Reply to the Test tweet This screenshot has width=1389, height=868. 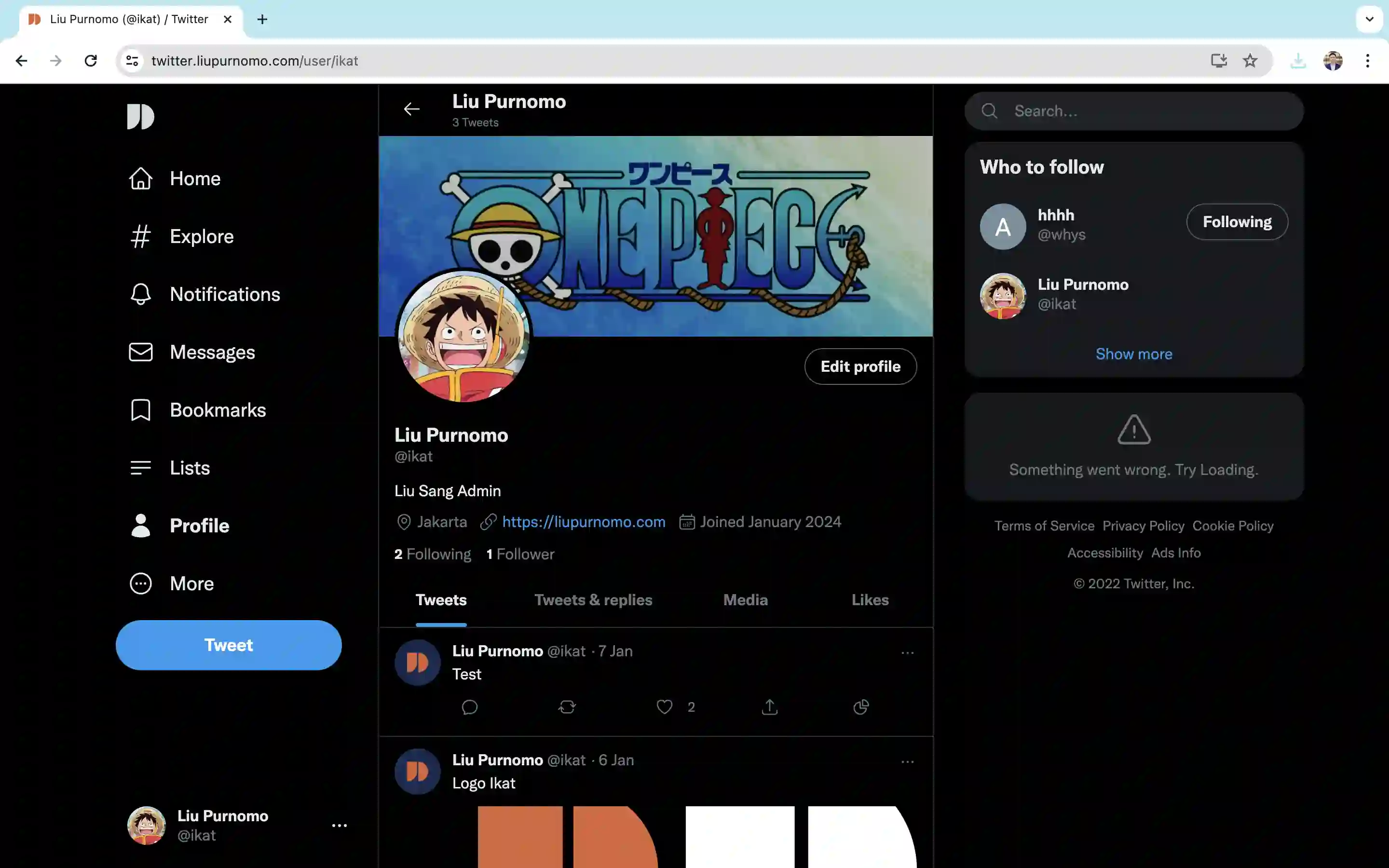pyautogui.click(x=469, y=706)
